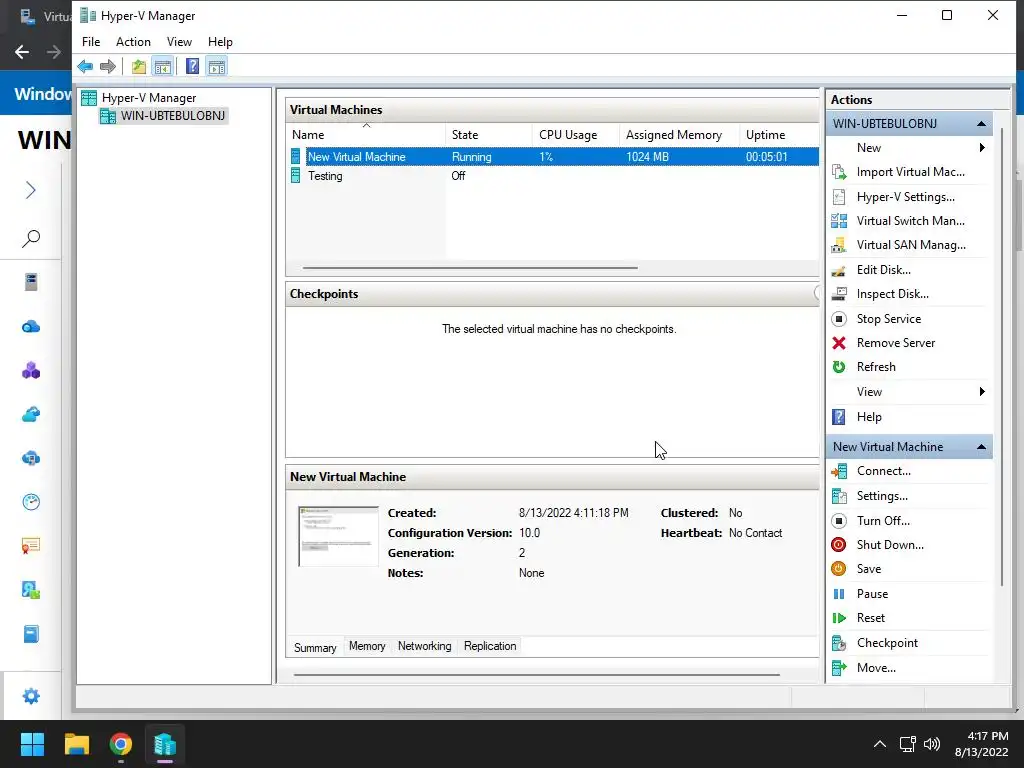Click the volume icon in system tray
This screenshot has height=768, width=1024.
[x=932, y=744]
